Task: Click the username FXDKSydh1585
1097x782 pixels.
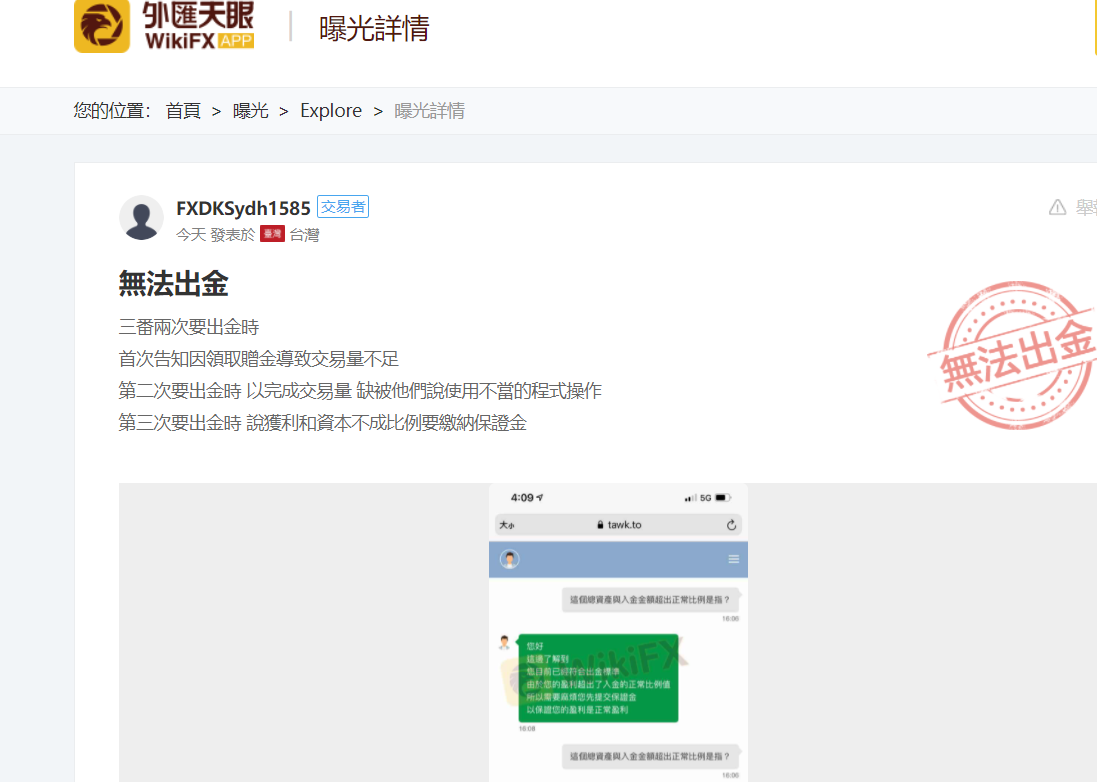Action: (x=243, y=208)
